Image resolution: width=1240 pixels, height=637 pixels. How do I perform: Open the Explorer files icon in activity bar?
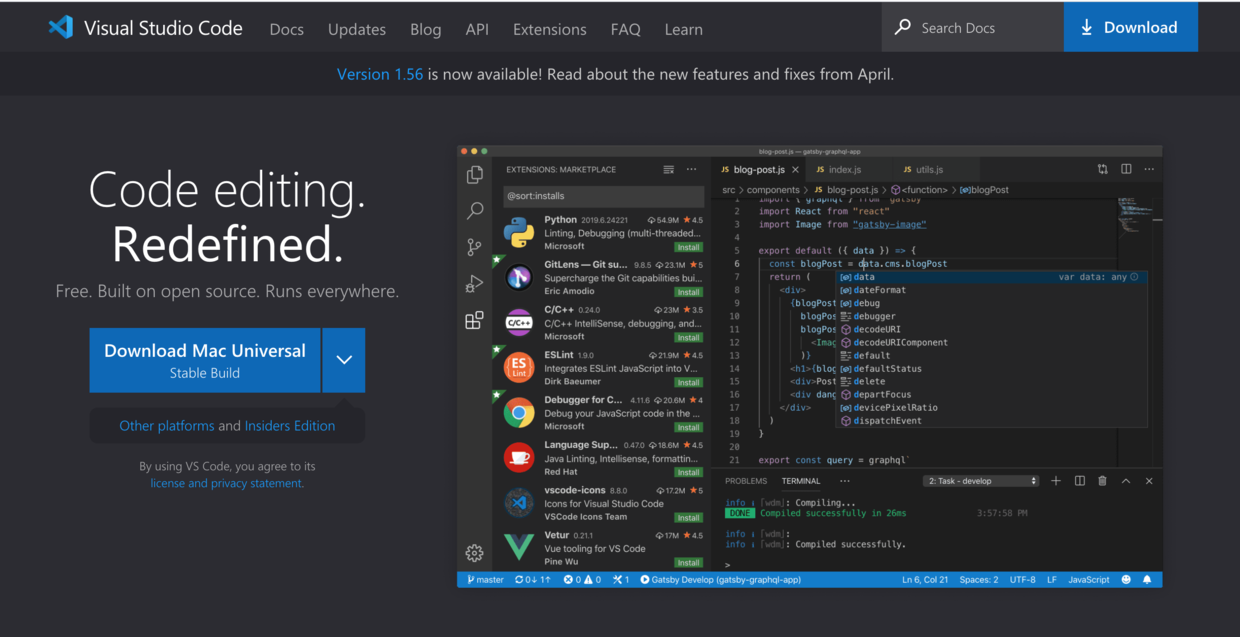[475, 175]
